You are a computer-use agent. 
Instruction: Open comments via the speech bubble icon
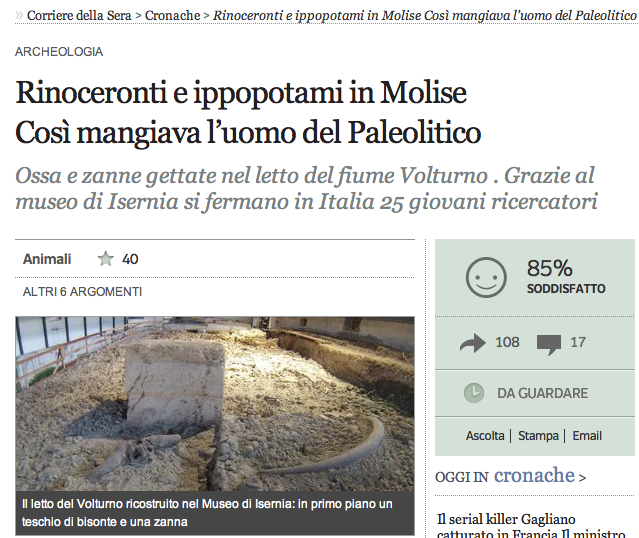pos(549,344)
